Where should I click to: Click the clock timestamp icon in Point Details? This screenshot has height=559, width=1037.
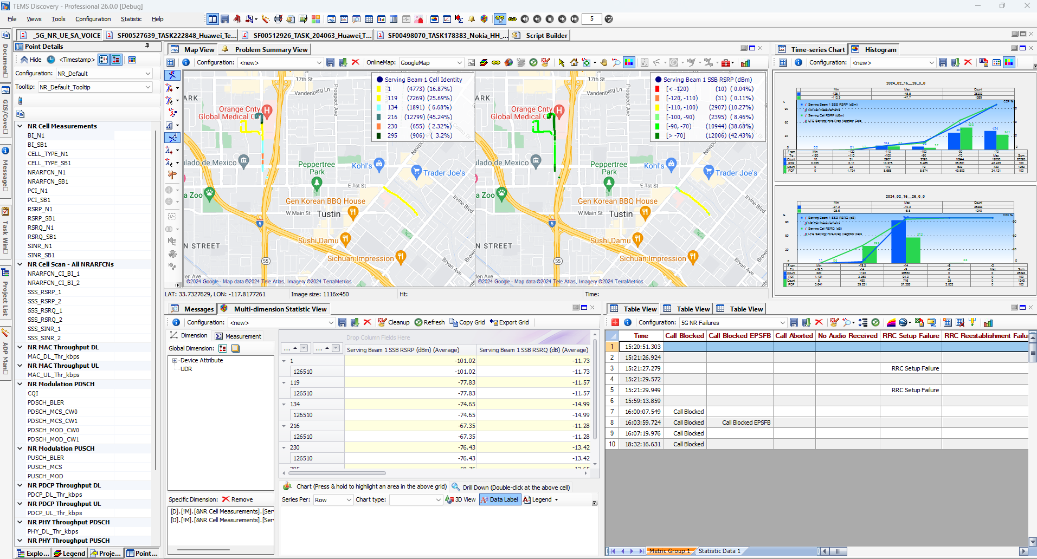[51, 60]
